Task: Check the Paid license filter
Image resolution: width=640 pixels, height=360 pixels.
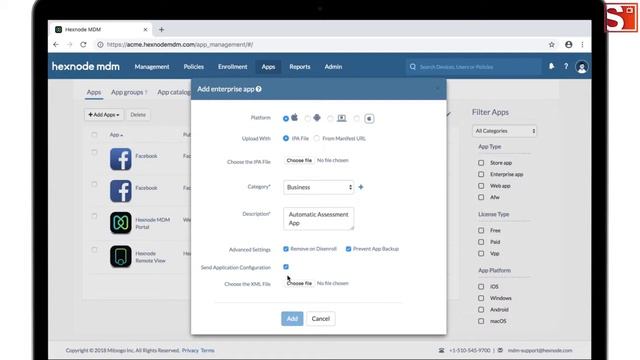Action: coord(481,242)
